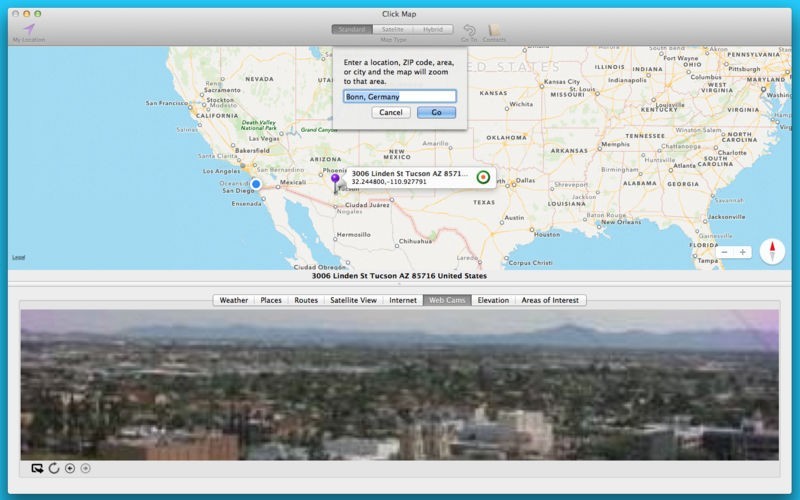Zoom in the map with plus
The width and height of the screenshot is (800, 500).
pos(742,252)
